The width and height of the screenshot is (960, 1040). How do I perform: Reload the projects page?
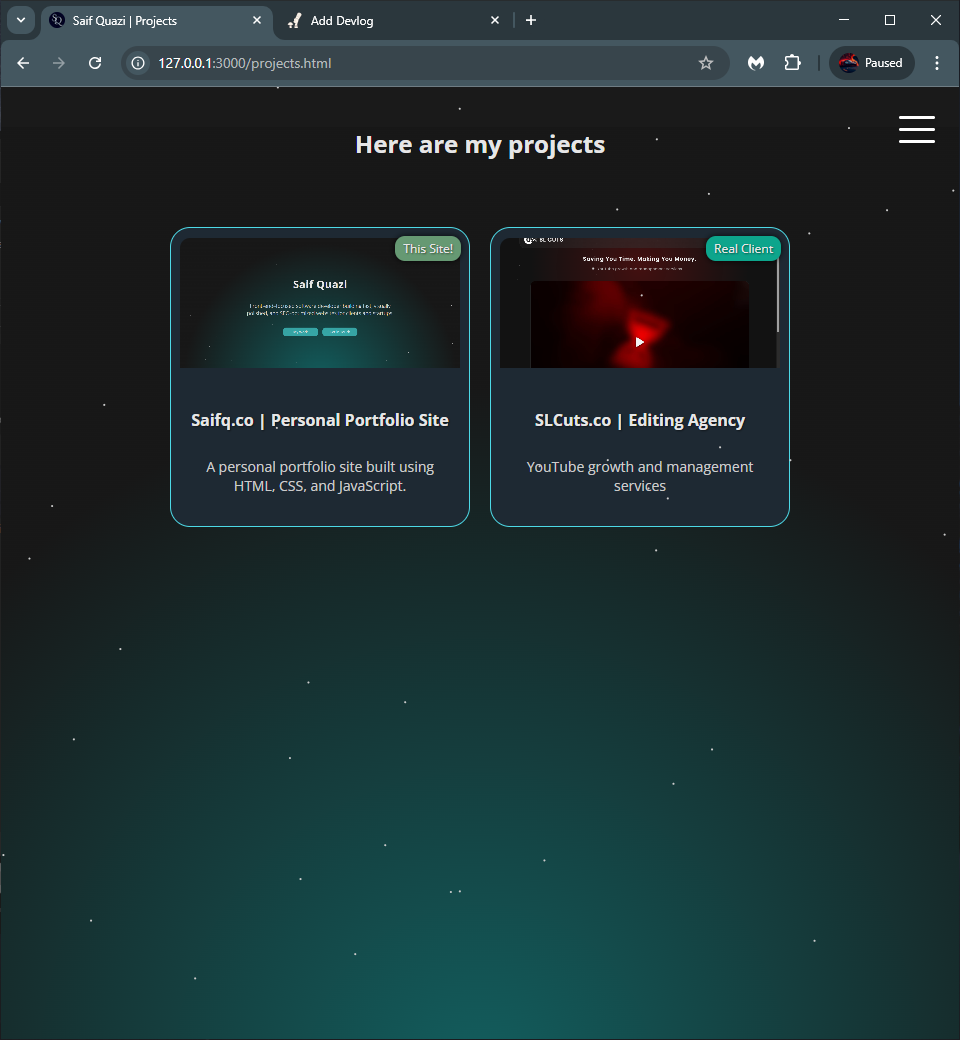click(x=95, y=63)
